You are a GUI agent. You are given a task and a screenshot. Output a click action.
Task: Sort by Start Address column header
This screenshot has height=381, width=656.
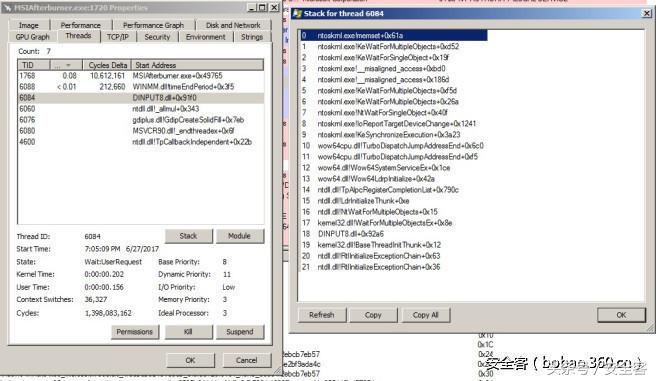point(197,65)
